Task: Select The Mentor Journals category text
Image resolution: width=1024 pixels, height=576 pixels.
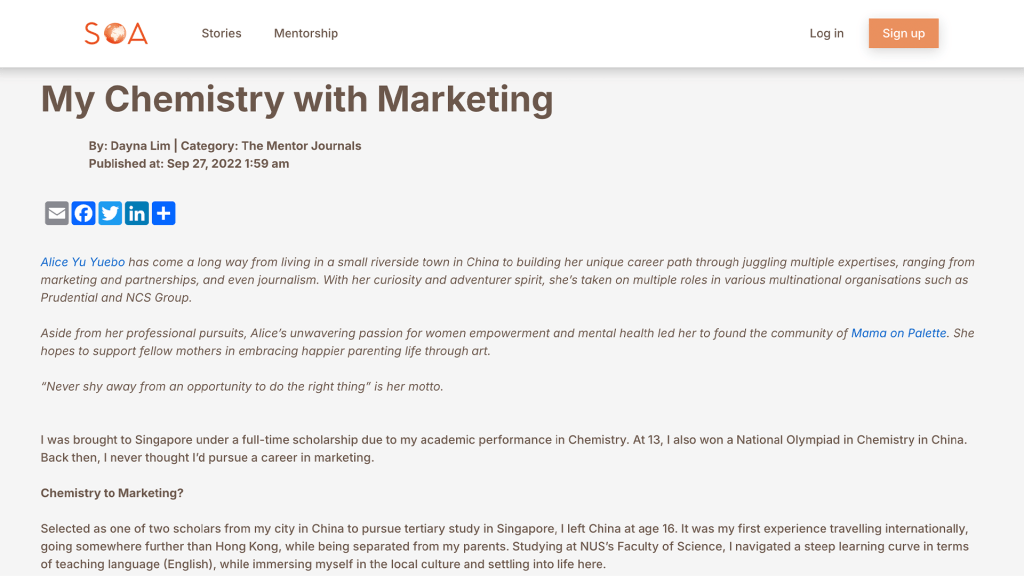Action: (x=301, y=146)
